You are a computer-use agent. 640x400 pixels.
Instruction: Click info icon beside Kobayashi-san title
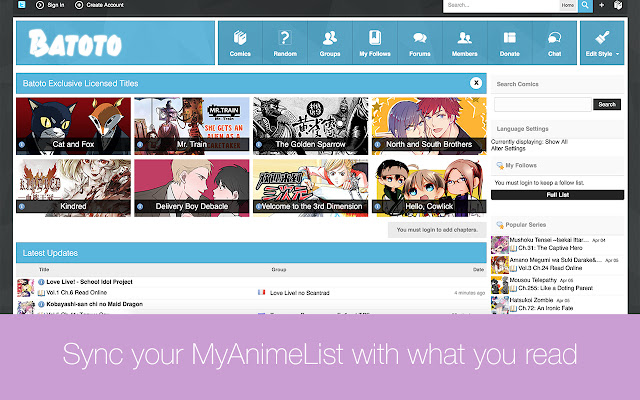(41, 304)
